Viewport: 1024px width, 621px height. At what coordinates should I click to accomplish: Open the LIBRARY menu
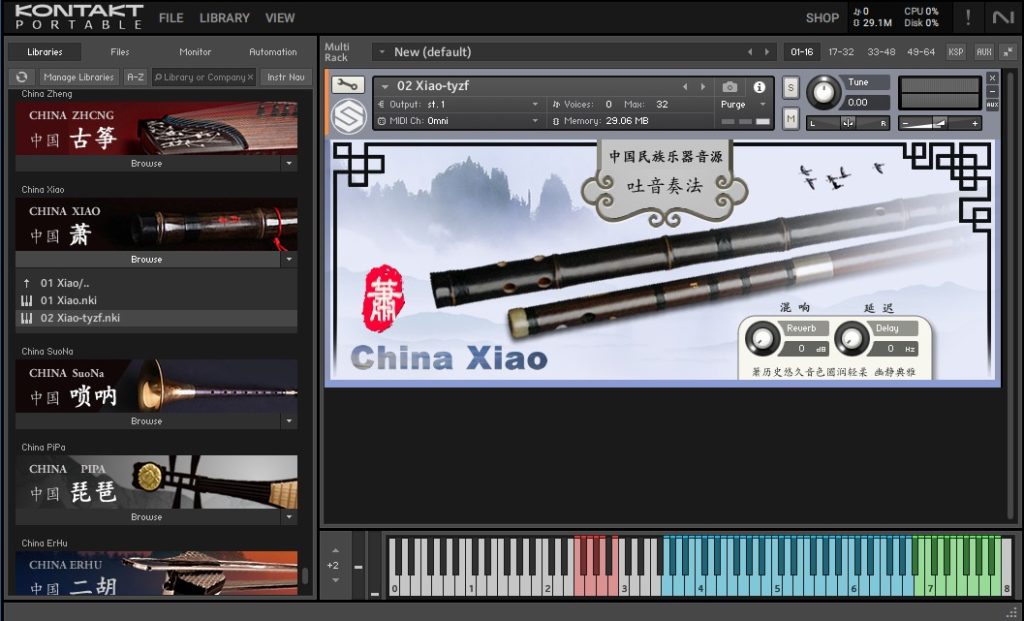click(x=225, y=18)
